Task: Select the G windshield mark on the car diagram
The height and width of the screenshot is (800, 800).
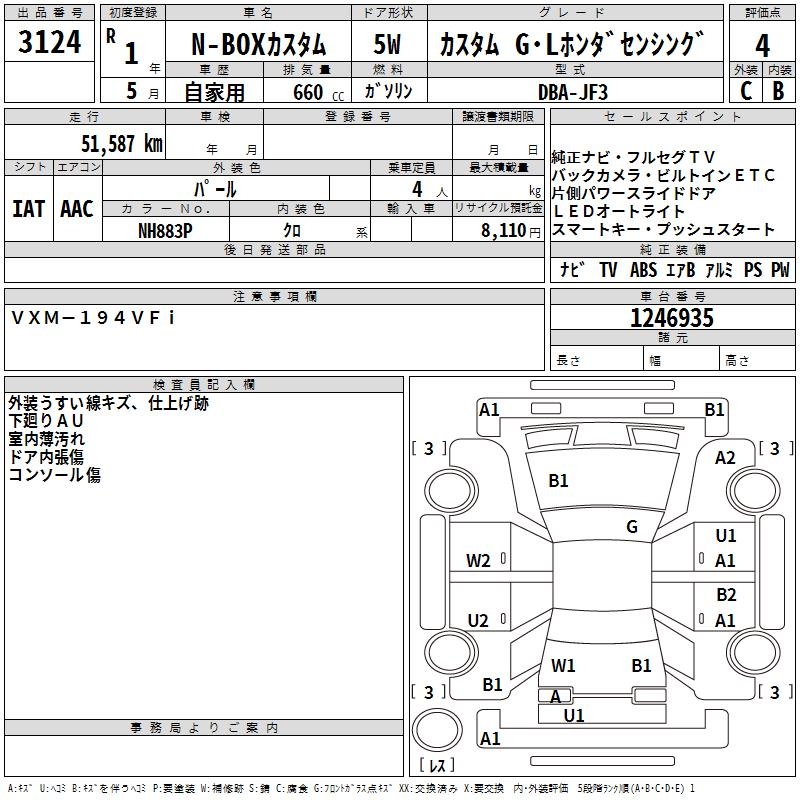Action: 631,527
